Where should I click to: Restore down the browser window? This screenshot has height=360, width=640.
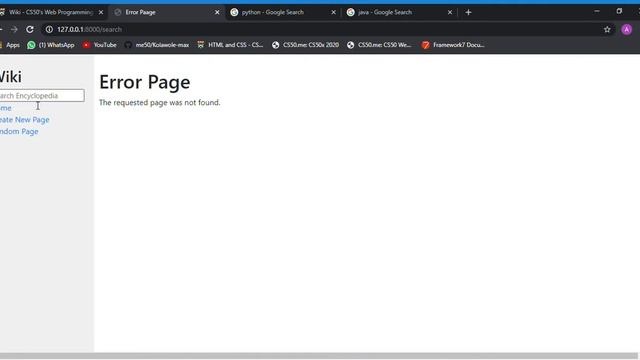619,11
